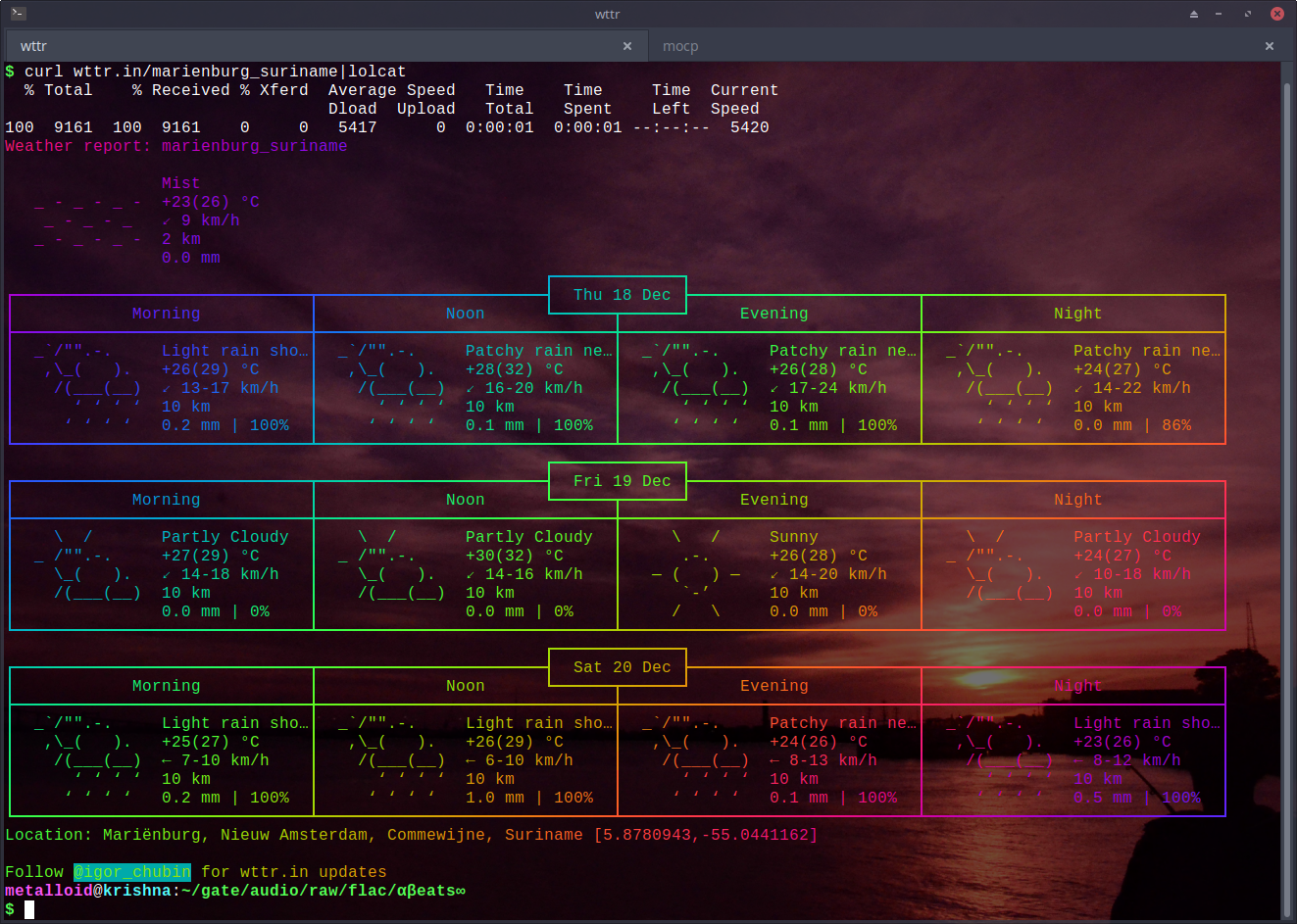Click the curl wttr.in command text

[x=215, y=72]
